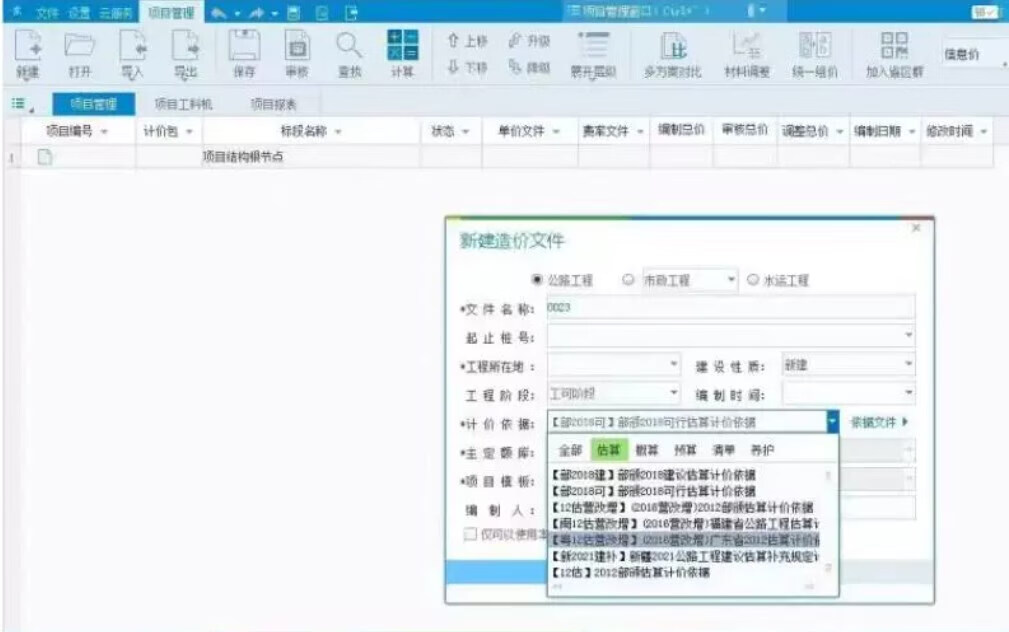
Task: Click the 查找 (Search) magnifier icon
Action: (x=347, y=46)
